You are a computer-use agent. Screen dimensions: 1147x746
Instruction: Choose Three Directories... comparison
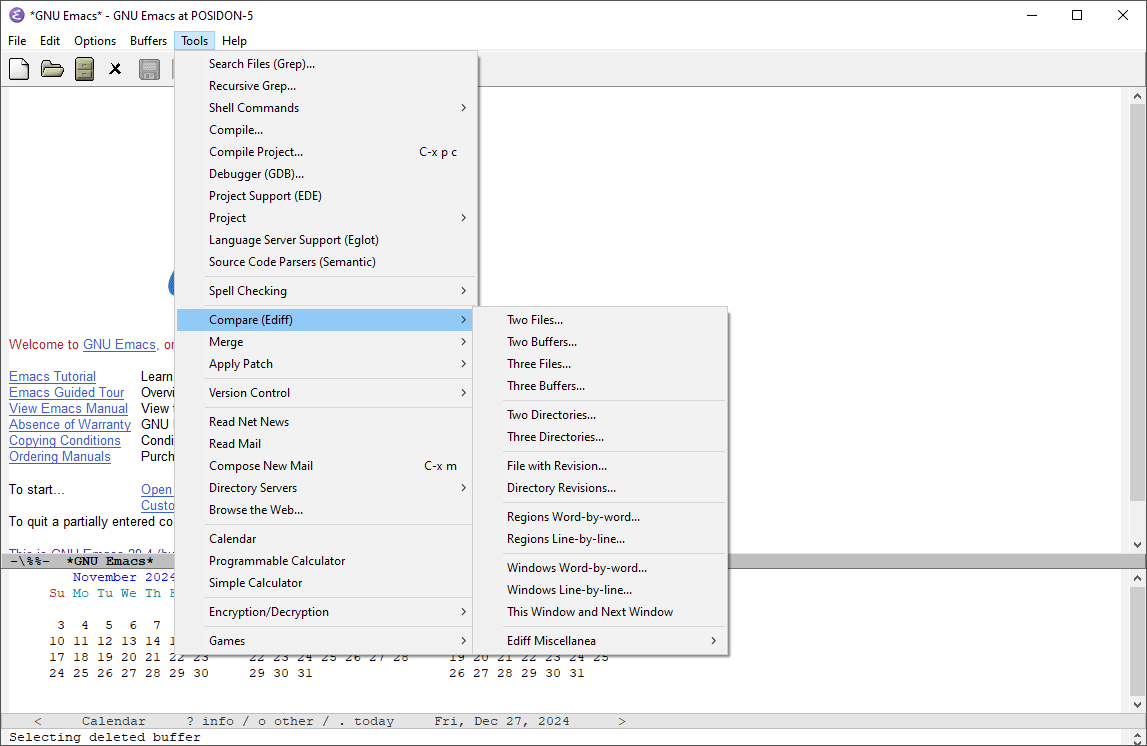(x=601, y=437)
